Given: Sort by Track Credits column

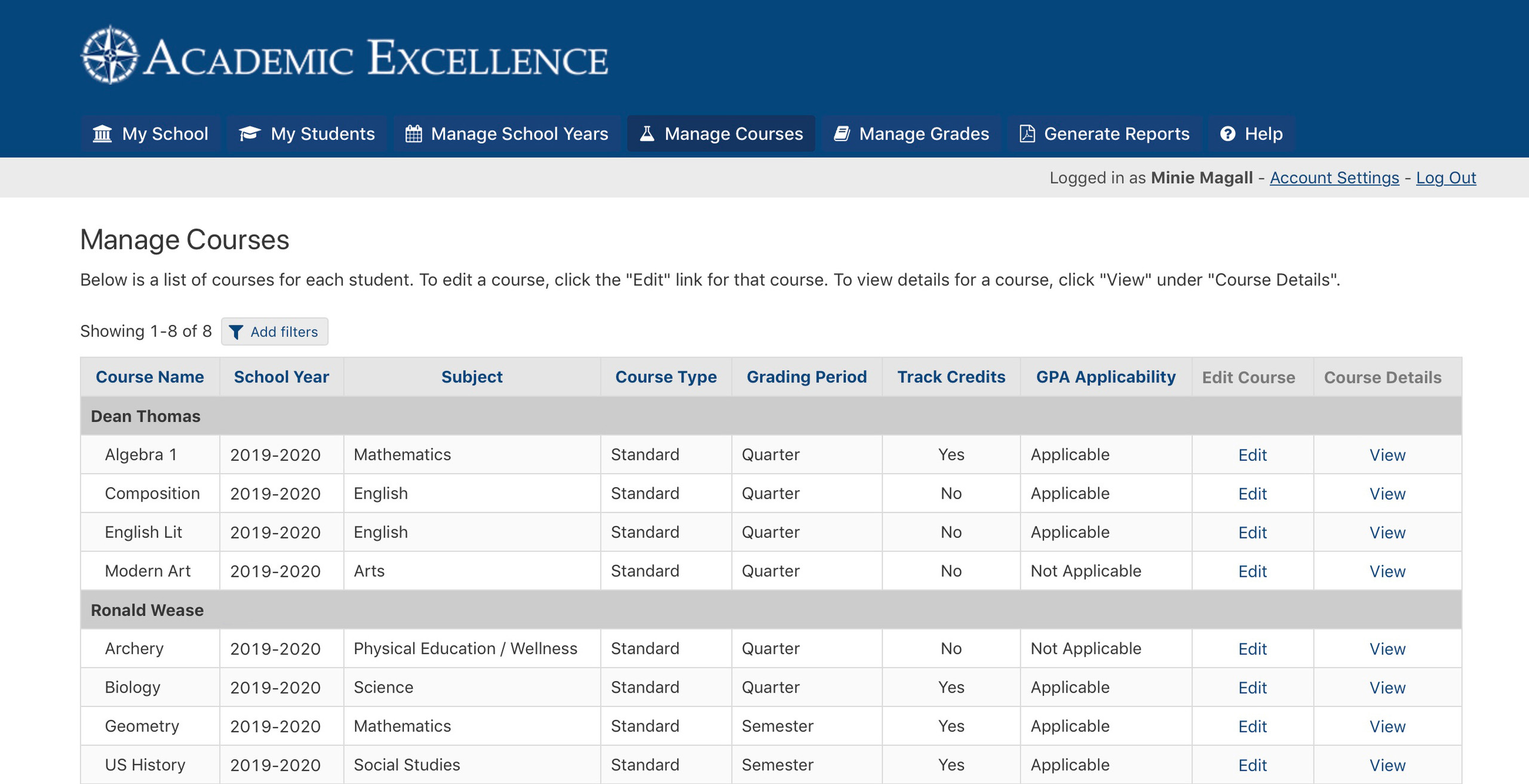Looking at the screenshot, I should click(951, 377).
